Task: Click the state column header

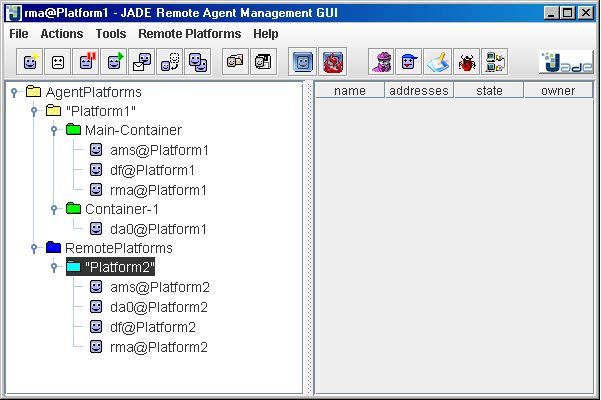Action: [x=489, y=91]
